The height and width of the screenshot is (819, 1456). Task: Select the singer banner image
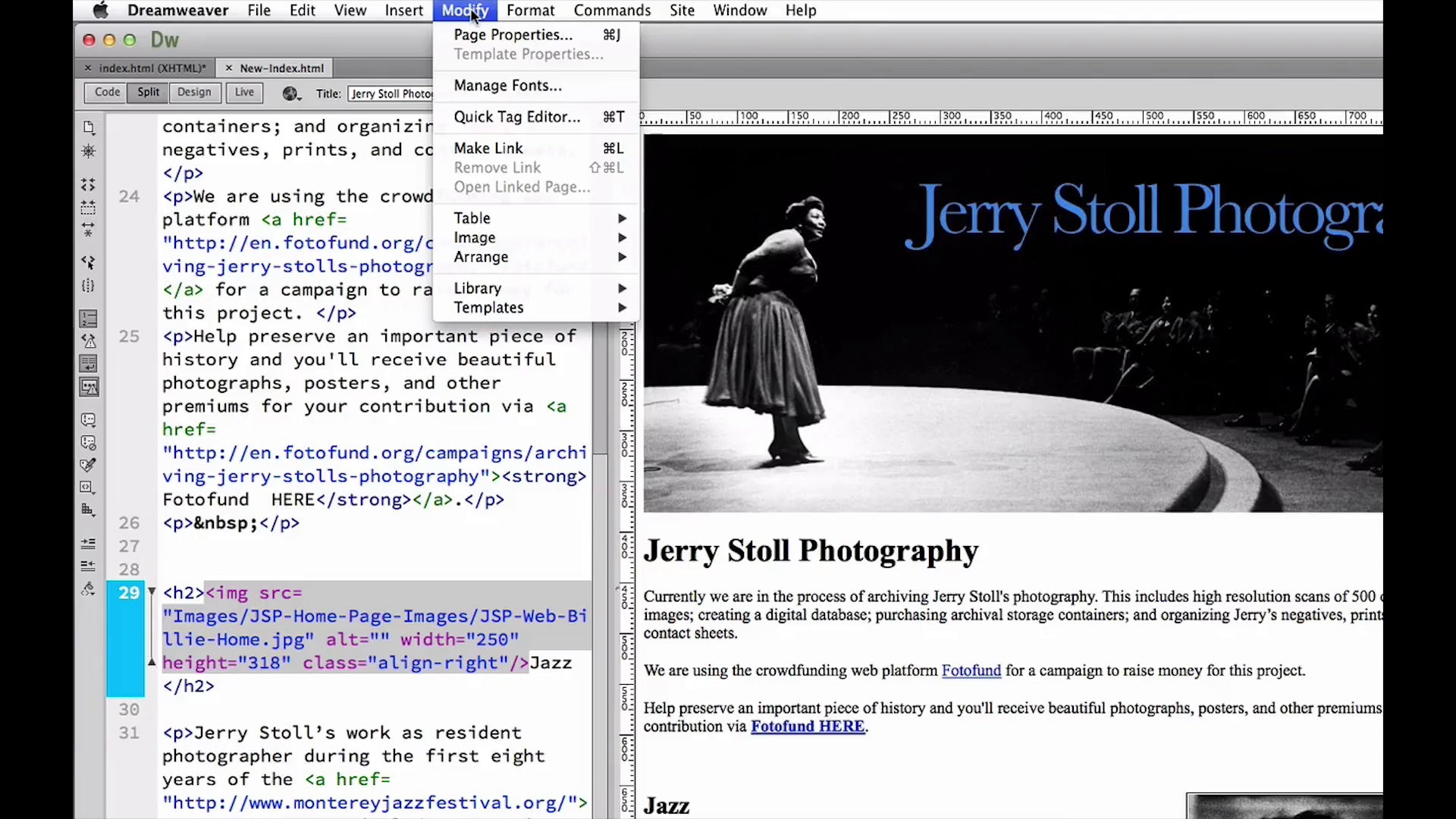(1013, 323)
